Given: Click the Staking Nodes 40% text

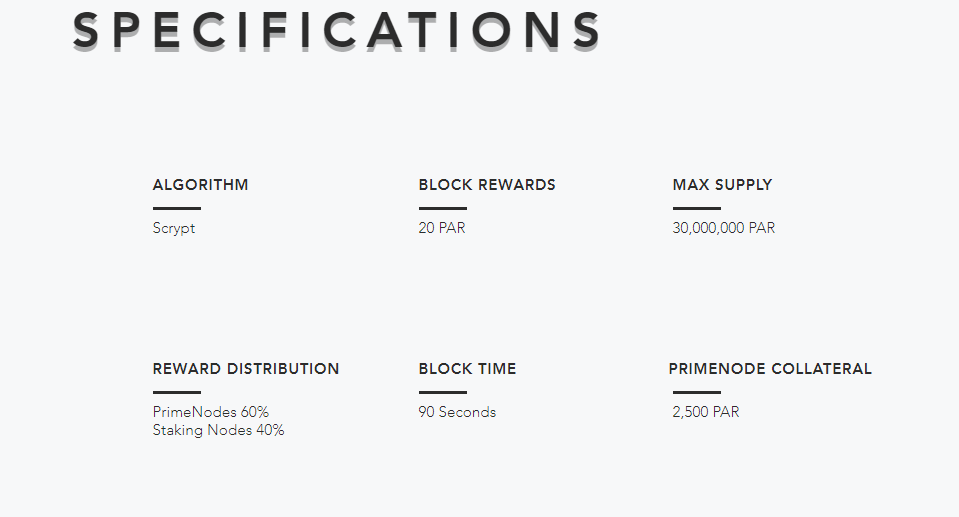Looking at the screenshot, I should point(218,430).
